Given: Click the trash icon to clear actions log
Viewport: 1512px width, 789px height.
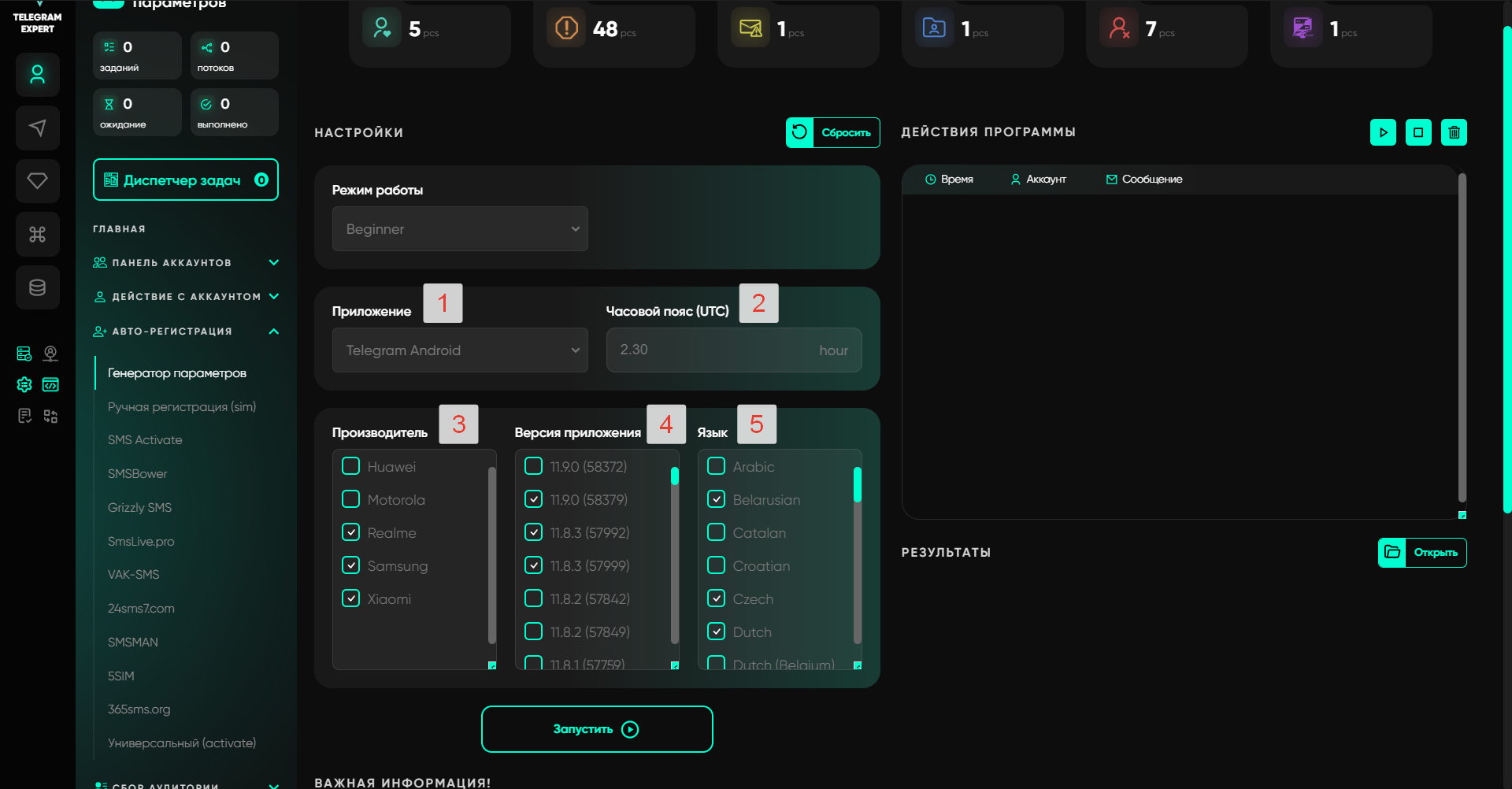Looking at the screenshot, I should (1454, 132).
